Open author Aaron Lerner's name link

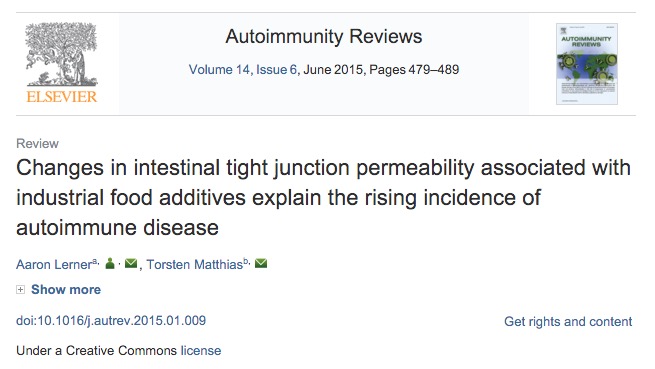coord(54,265)
